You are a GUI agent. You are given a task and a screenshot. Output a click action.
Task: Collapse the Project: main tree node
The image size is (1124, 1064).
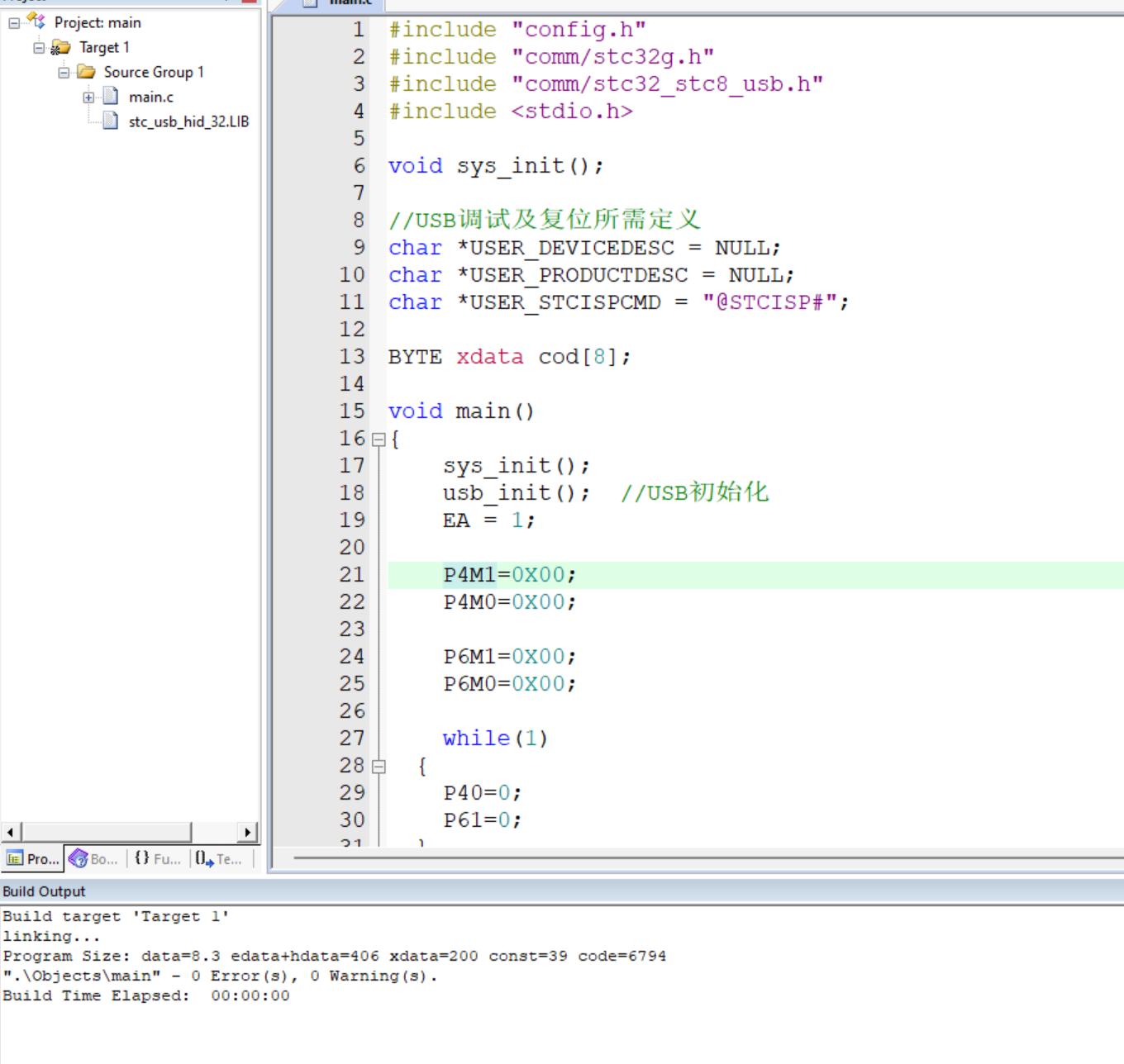coord(14,23)
